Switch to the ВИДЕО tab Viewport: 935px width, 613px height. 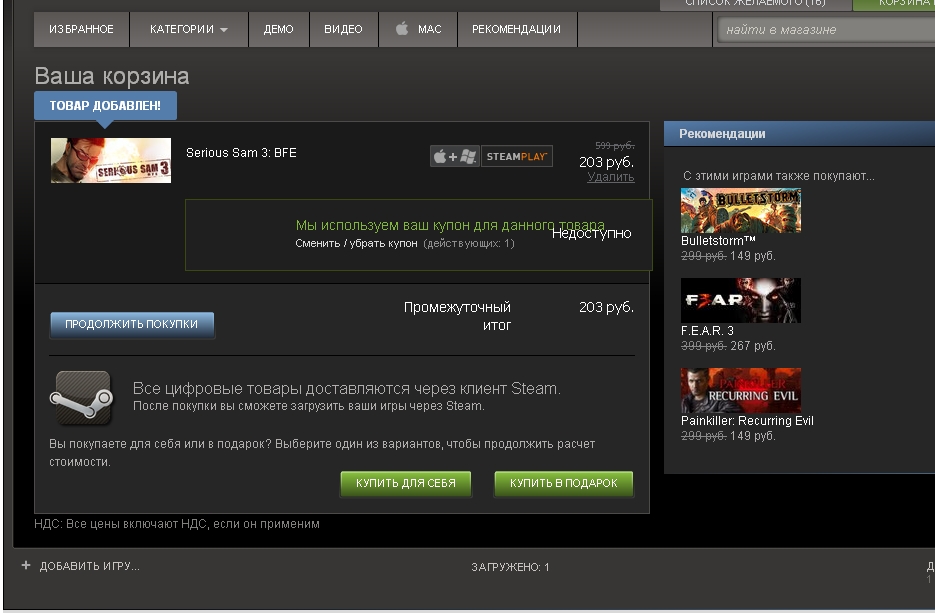pos(343,29)
